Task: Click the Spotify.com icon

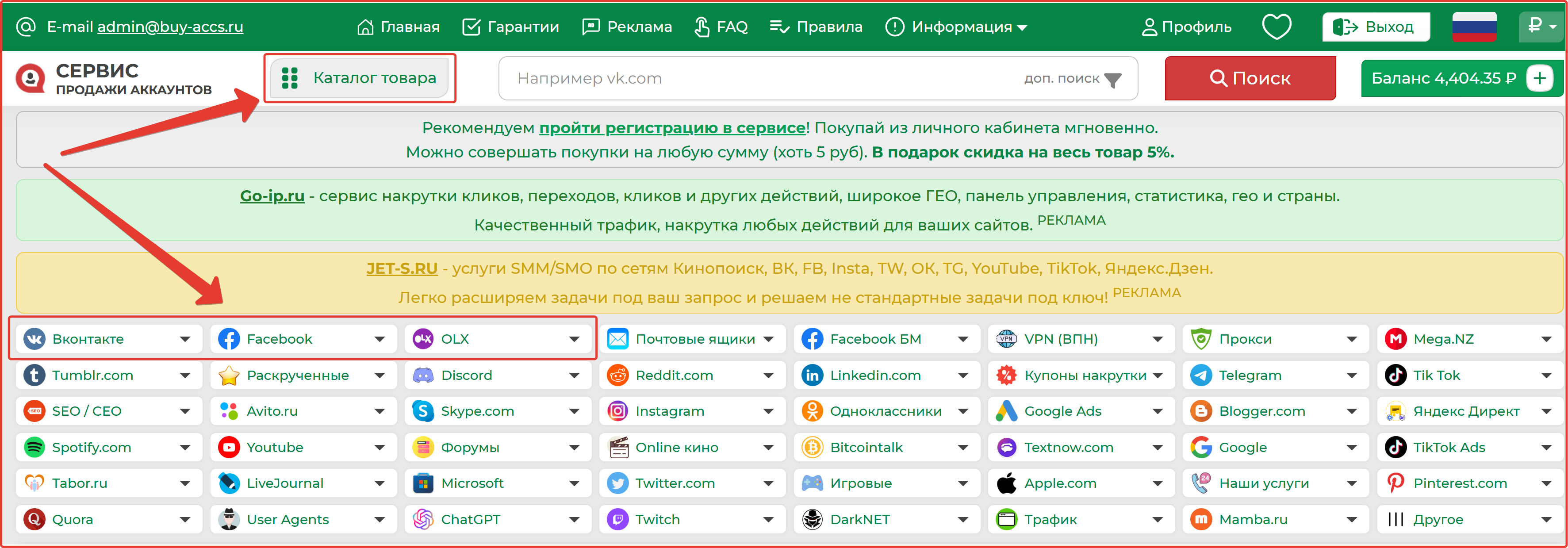Action: pyautogui.click(x=34, y=448)
